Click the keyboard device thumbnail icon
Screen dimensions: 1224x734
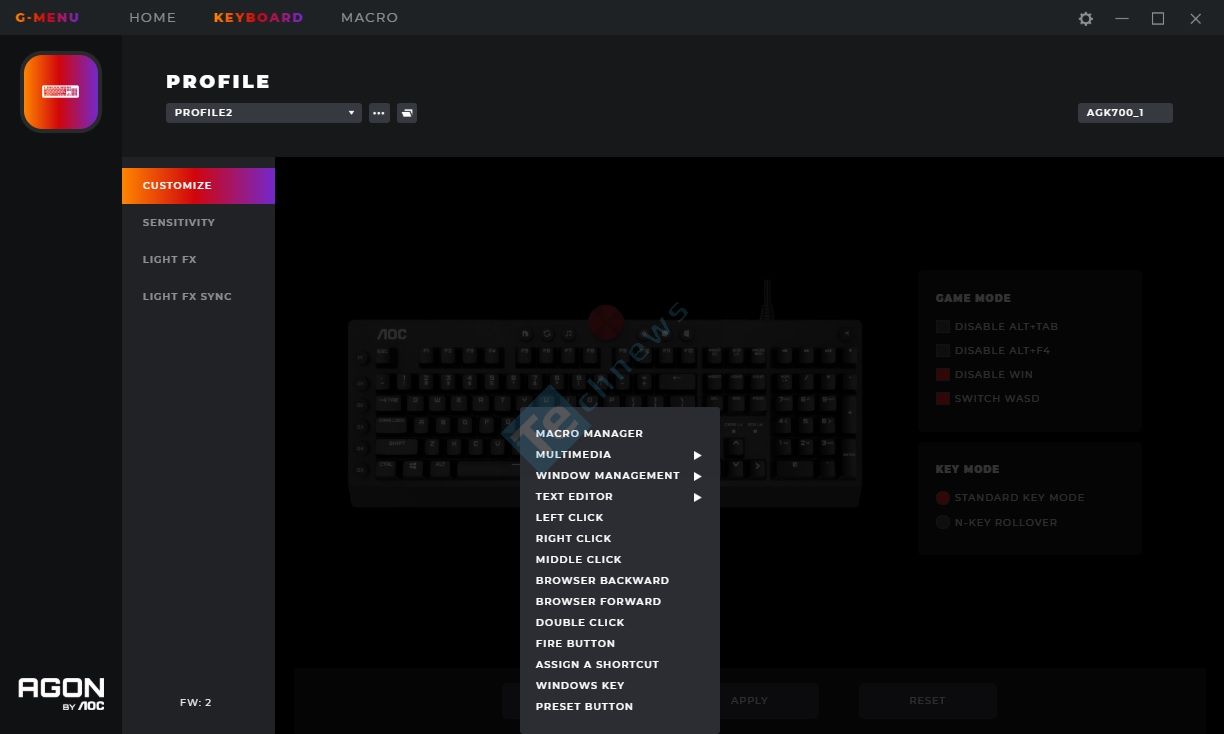pyautogui.click(x=61, y=92)
